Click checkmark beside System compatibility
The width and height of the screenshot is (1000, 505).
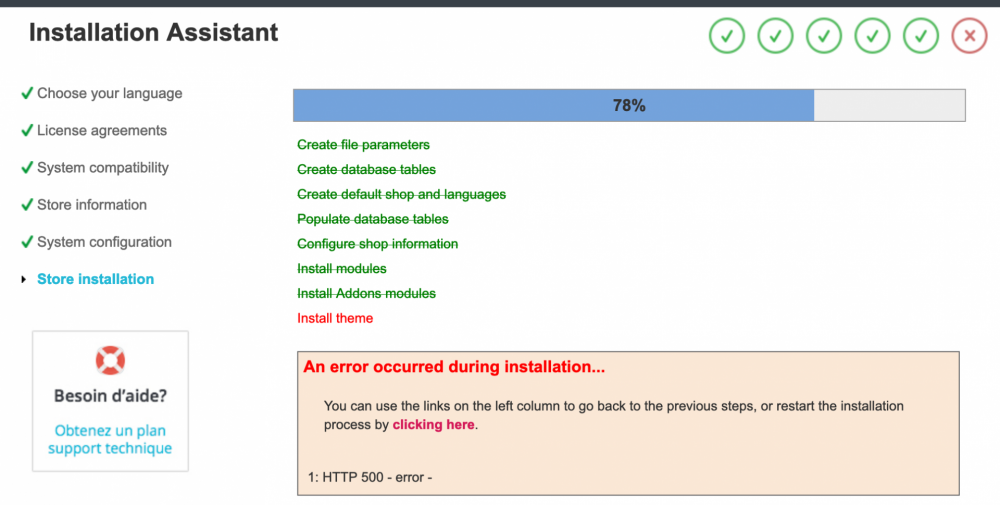pos(27,168)
